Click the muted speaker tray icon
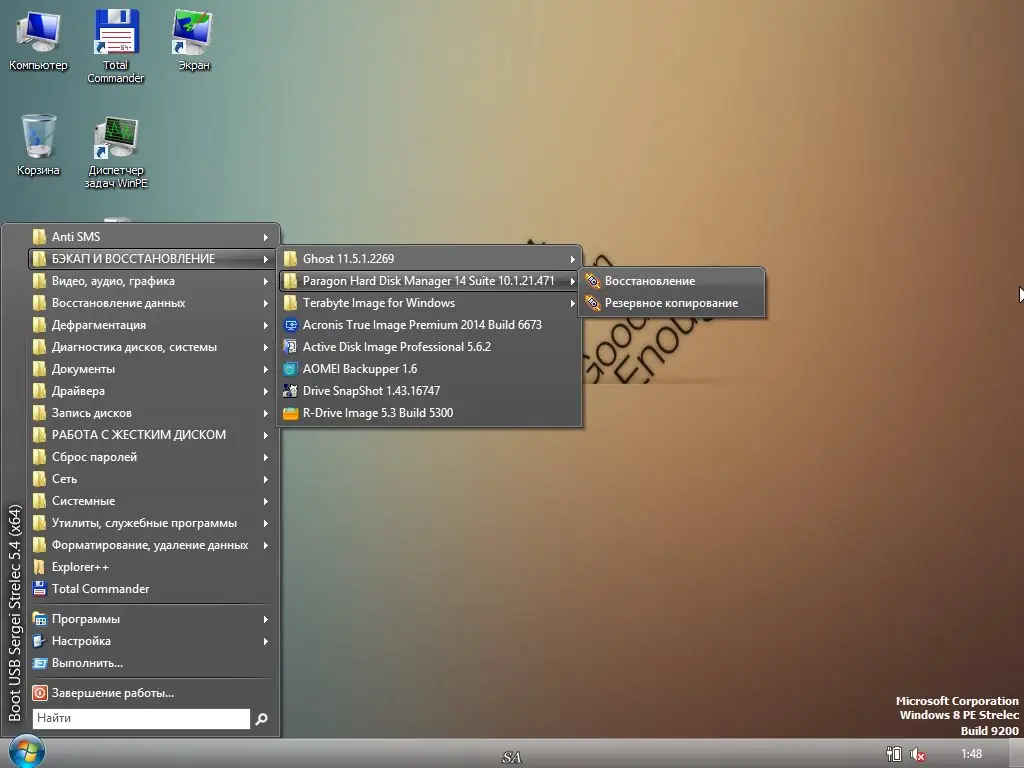Viewport: 1024px width, 768px height. [917, 754]
